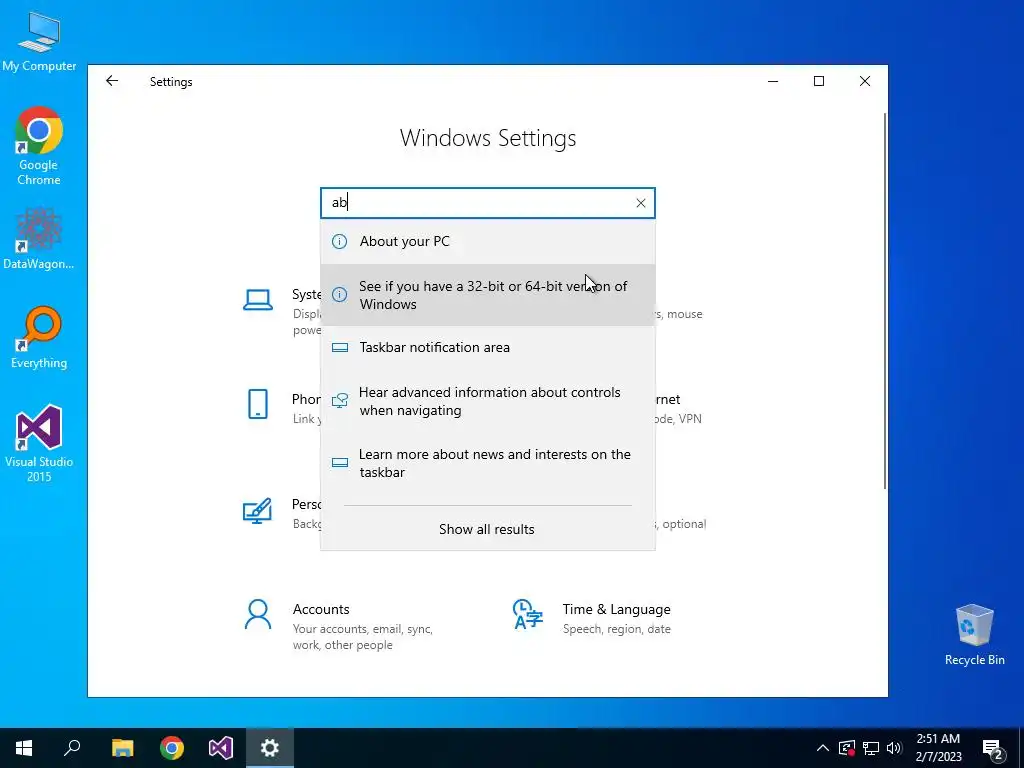Open taskbar search magnifier

[72, 748]
